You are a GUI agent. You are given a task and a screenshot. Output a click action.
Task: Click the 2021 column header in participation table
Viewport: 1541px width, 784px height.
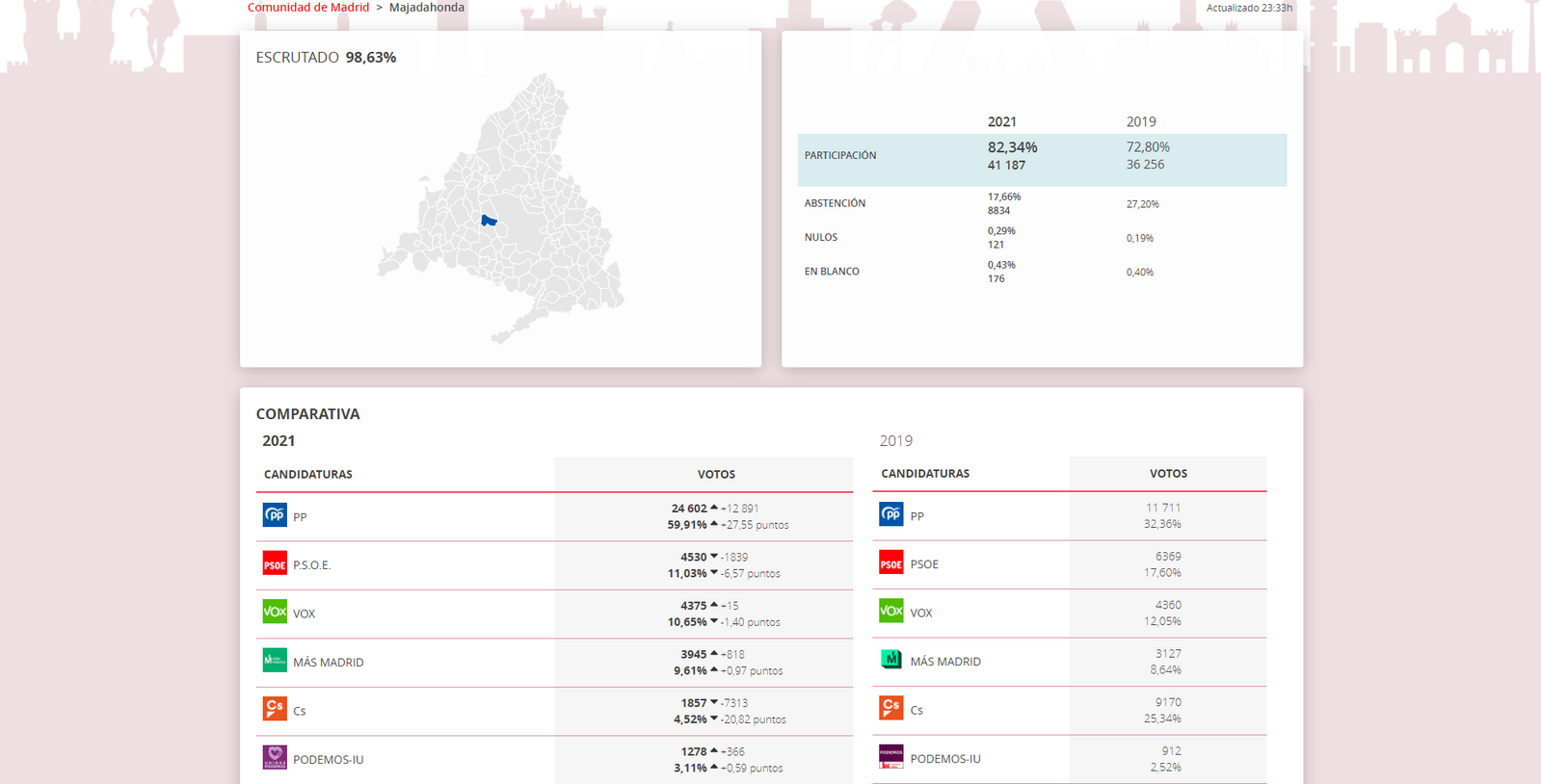coord(1002,122)
